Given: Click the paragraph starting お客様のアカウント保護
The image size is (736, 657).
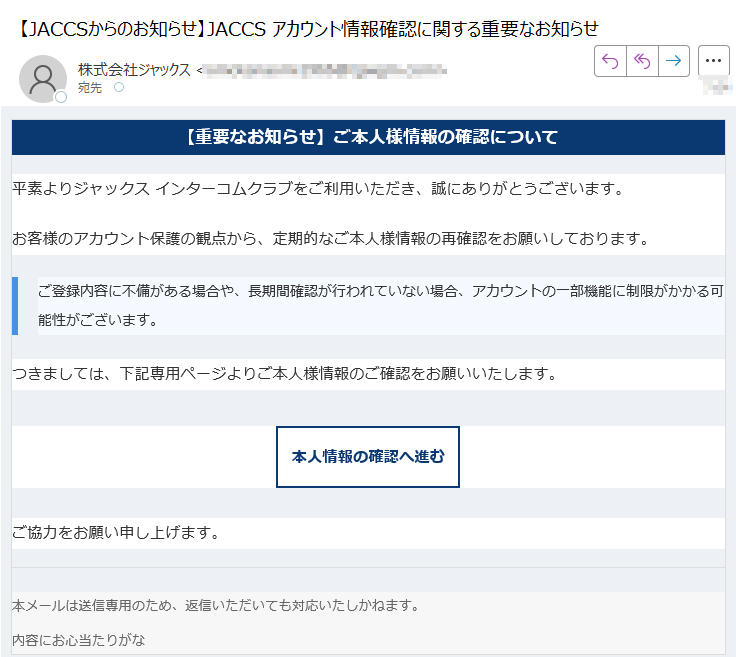Looking at the screenshot, I should tap(330, 239).
